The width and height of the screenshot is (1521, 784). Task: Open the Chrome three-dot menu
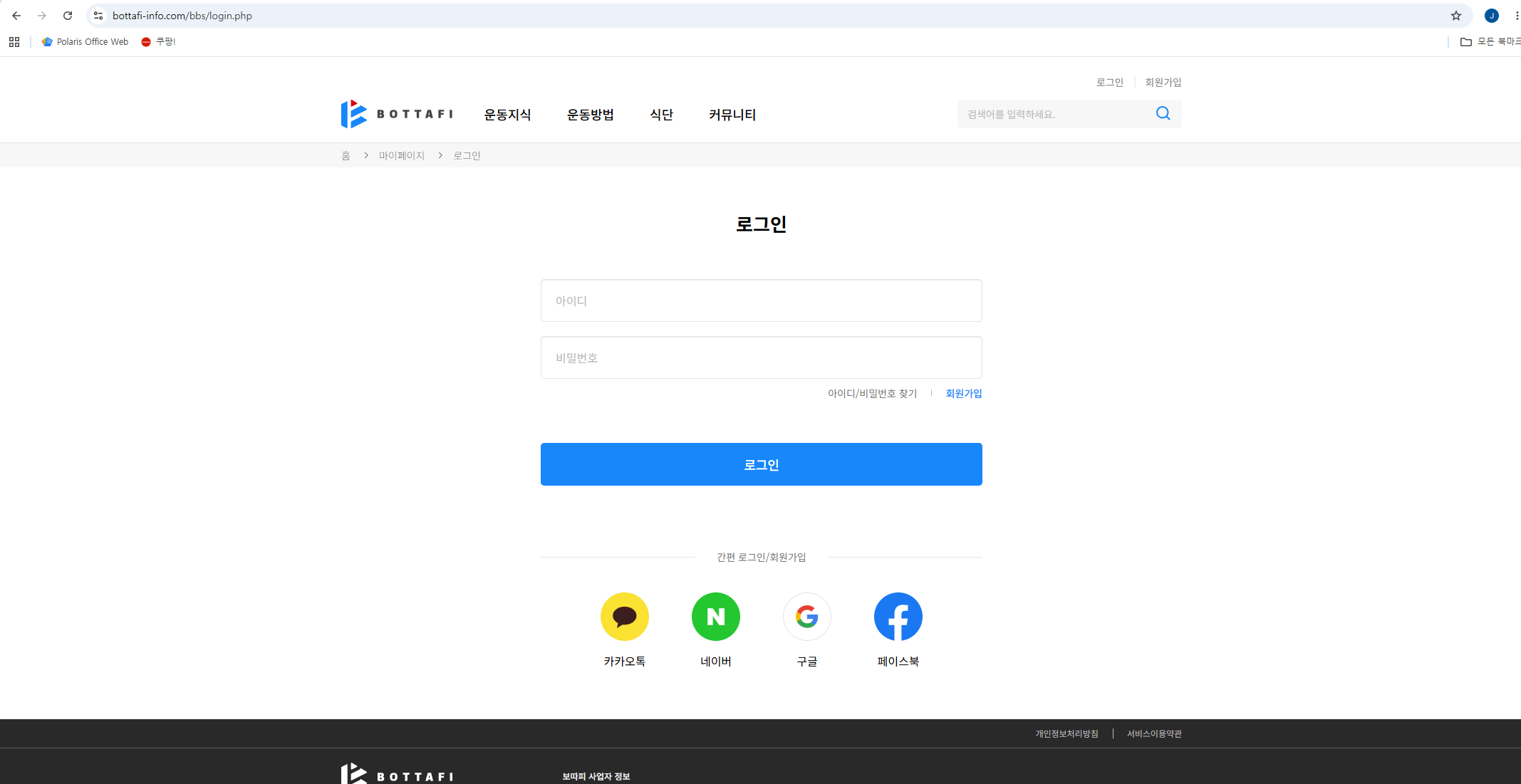1517,16
